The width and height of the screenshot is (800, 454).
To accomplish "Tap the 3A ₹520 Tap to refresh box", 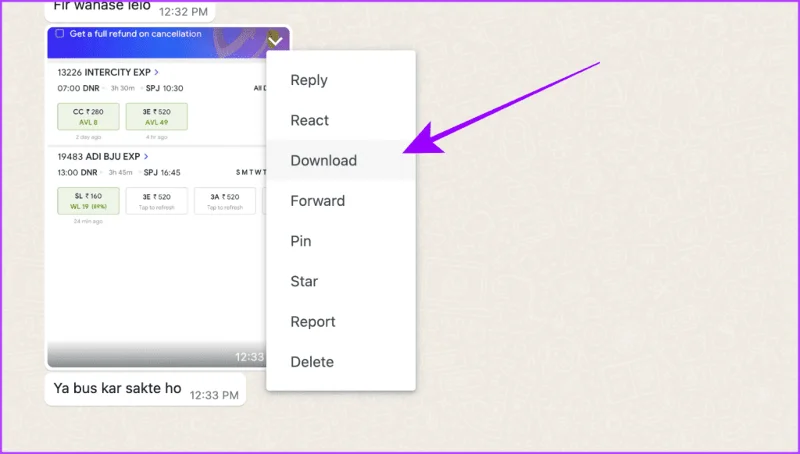I will click(x=225, y=200).
